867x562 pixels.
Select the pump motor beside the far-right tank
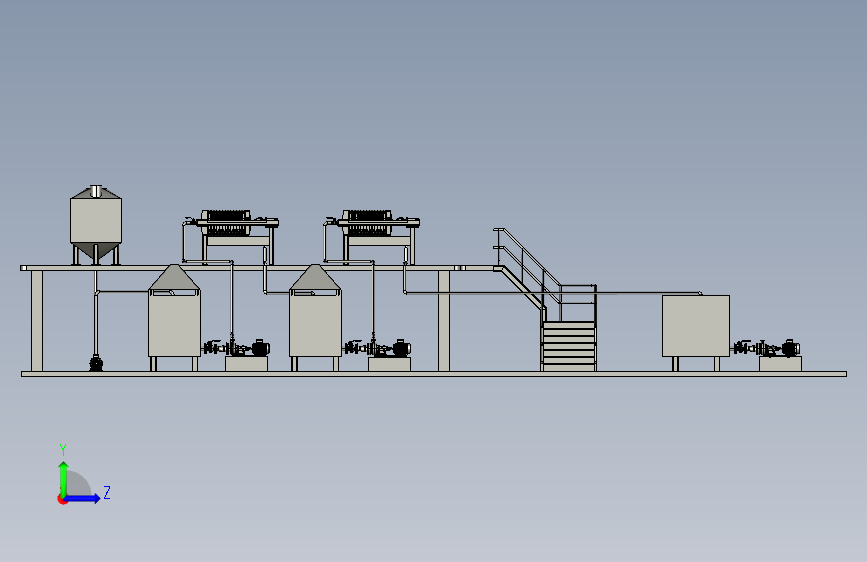click(791, 348)
